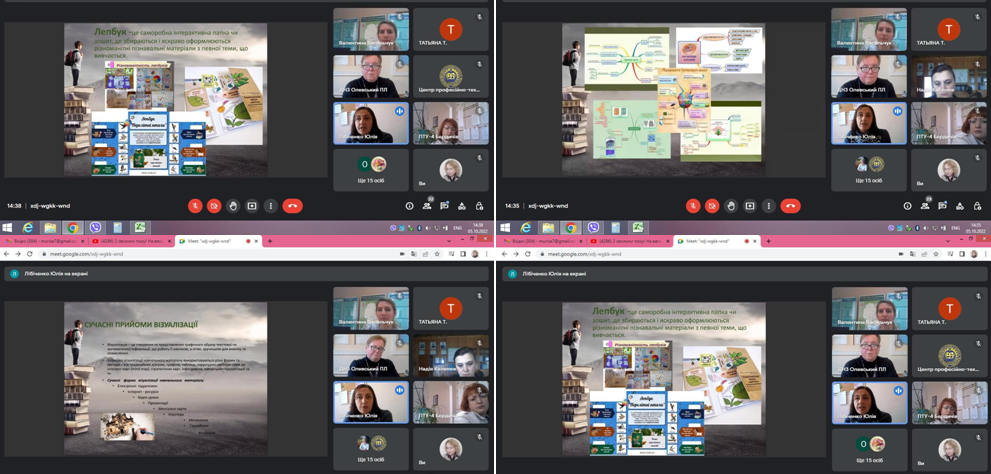Image resolution: width=991 pixels, height=474 pixels.
Task: Show the participants list in the 14:35 meeting
Action: pos(926,206)
